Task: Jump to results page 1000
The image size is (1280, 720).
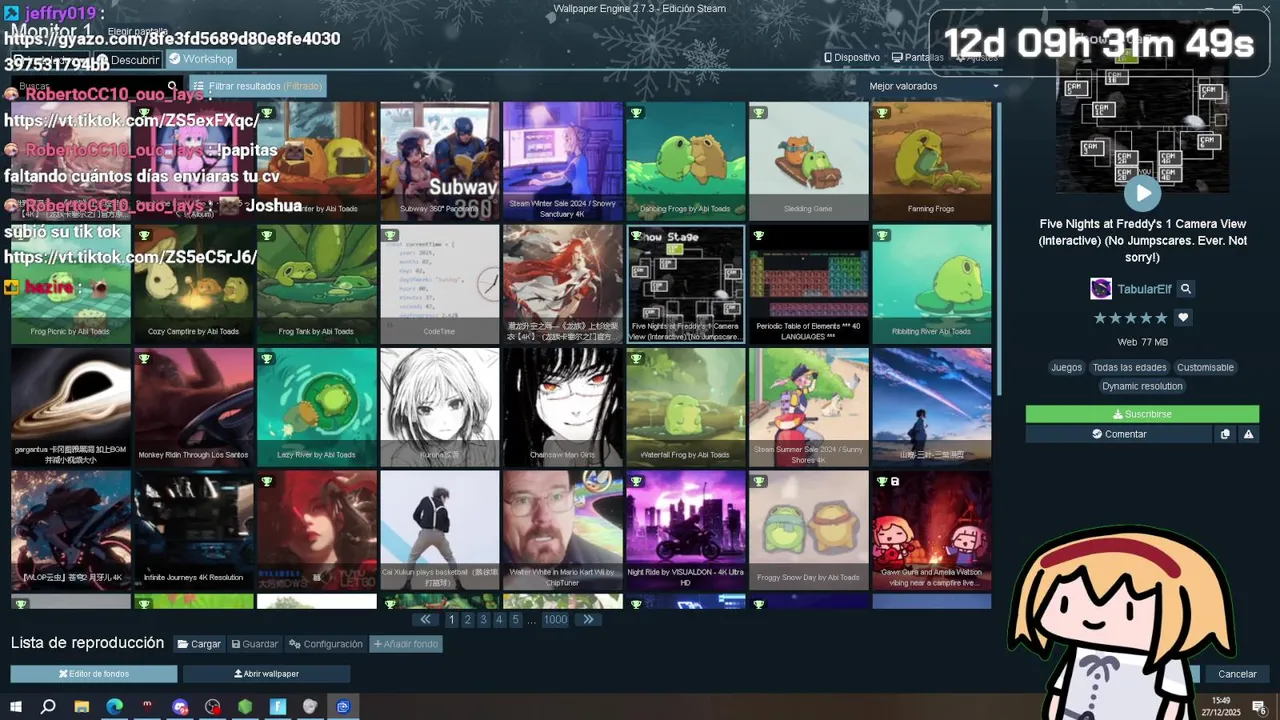Action: point(555,619)
